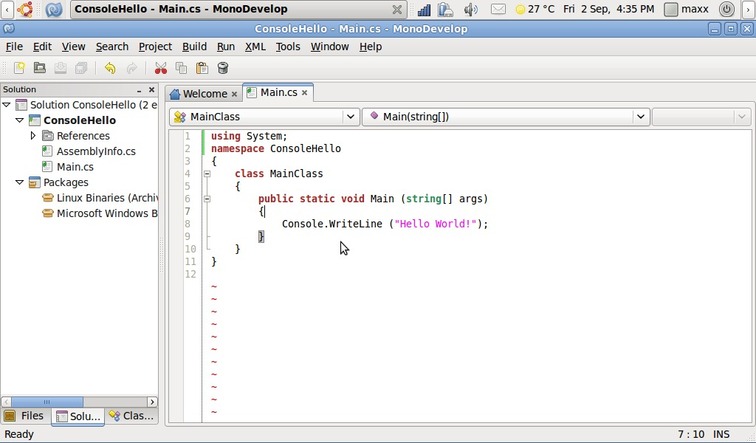Select Microsoft Windows Binaries package
Viewport: 756px width, 443px height.
coord(107,213)
